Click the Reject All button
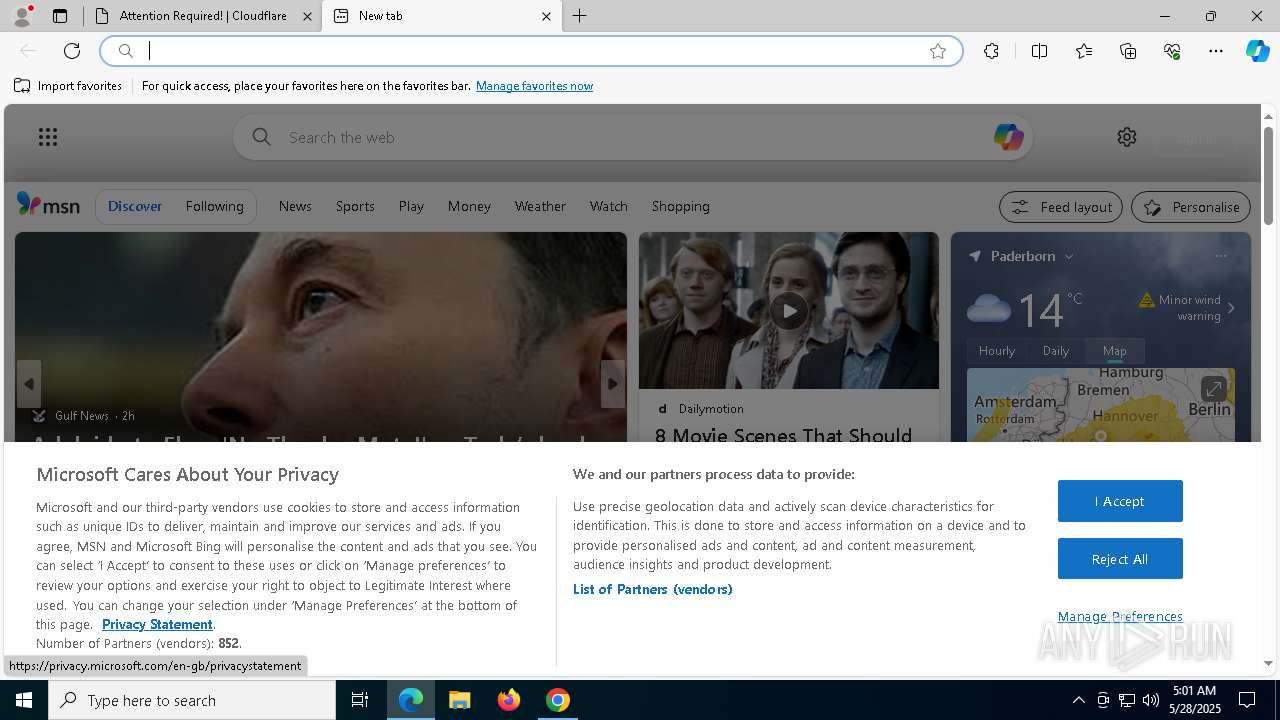The height and width of the screenshot is (720, 1280). coord(1120,559)
